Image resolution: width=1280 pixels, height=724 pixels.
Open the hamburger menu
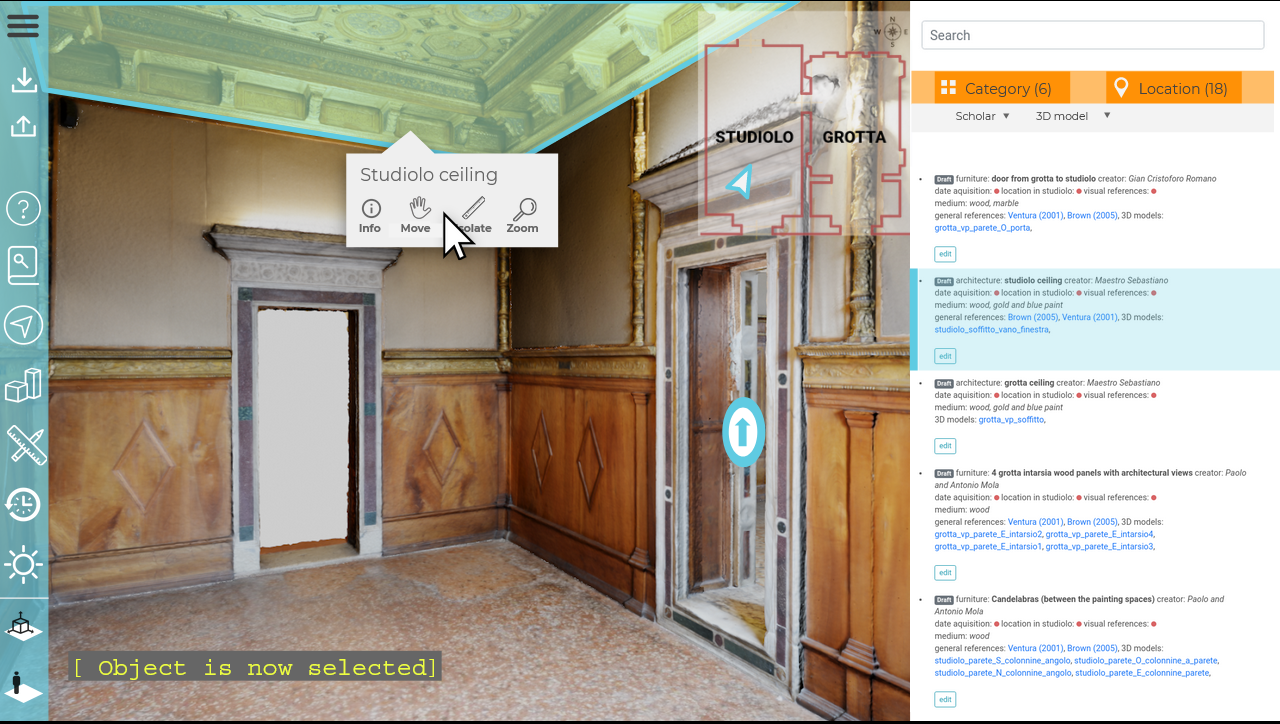(x=22, y=24)
